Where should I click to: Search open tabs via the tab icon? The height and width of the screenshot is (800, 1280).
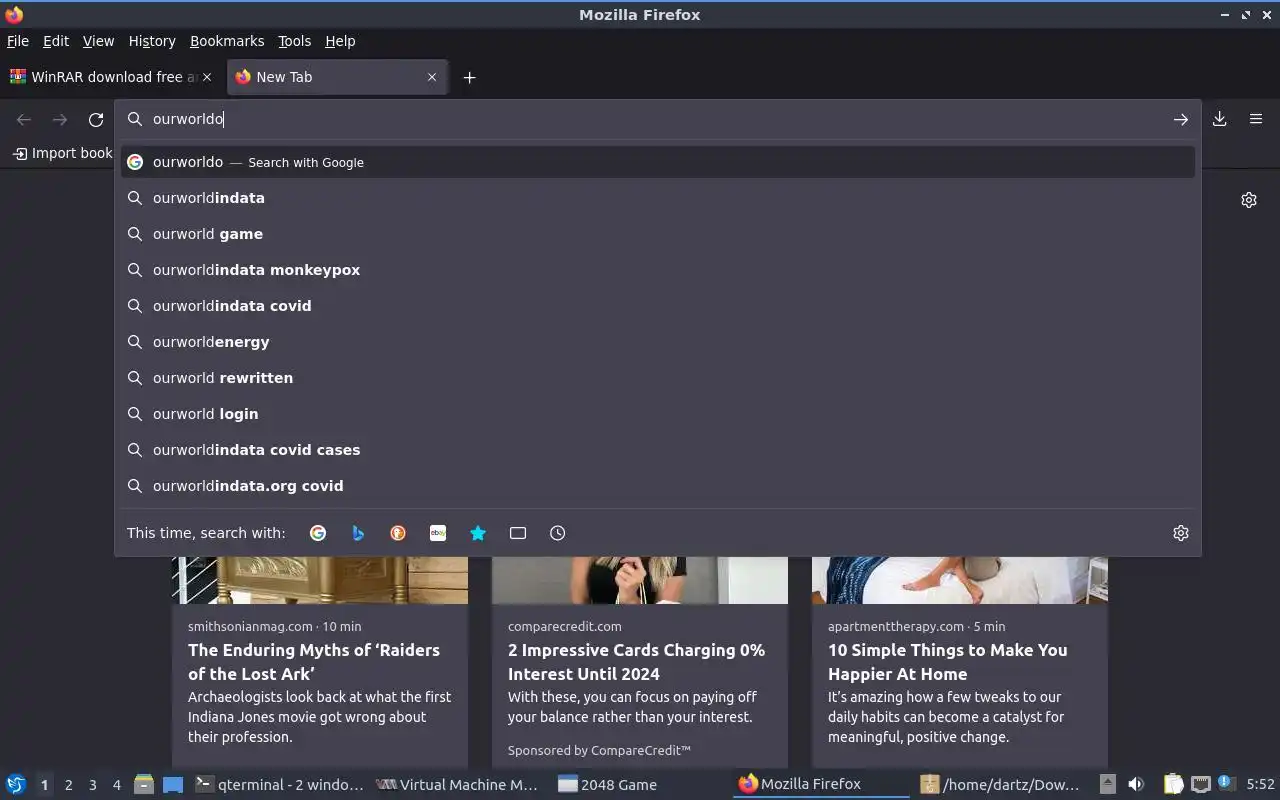518,533
